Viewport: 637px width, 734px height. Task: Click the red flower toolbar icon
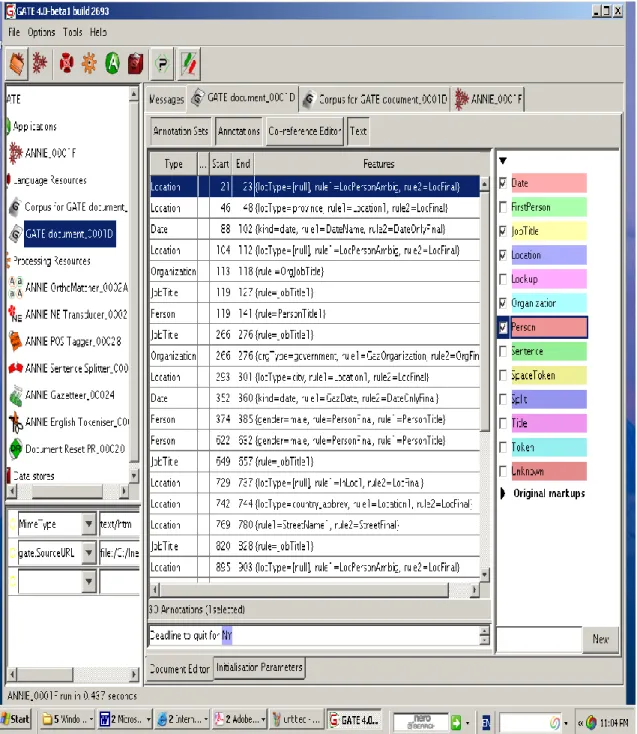(66, 62)
